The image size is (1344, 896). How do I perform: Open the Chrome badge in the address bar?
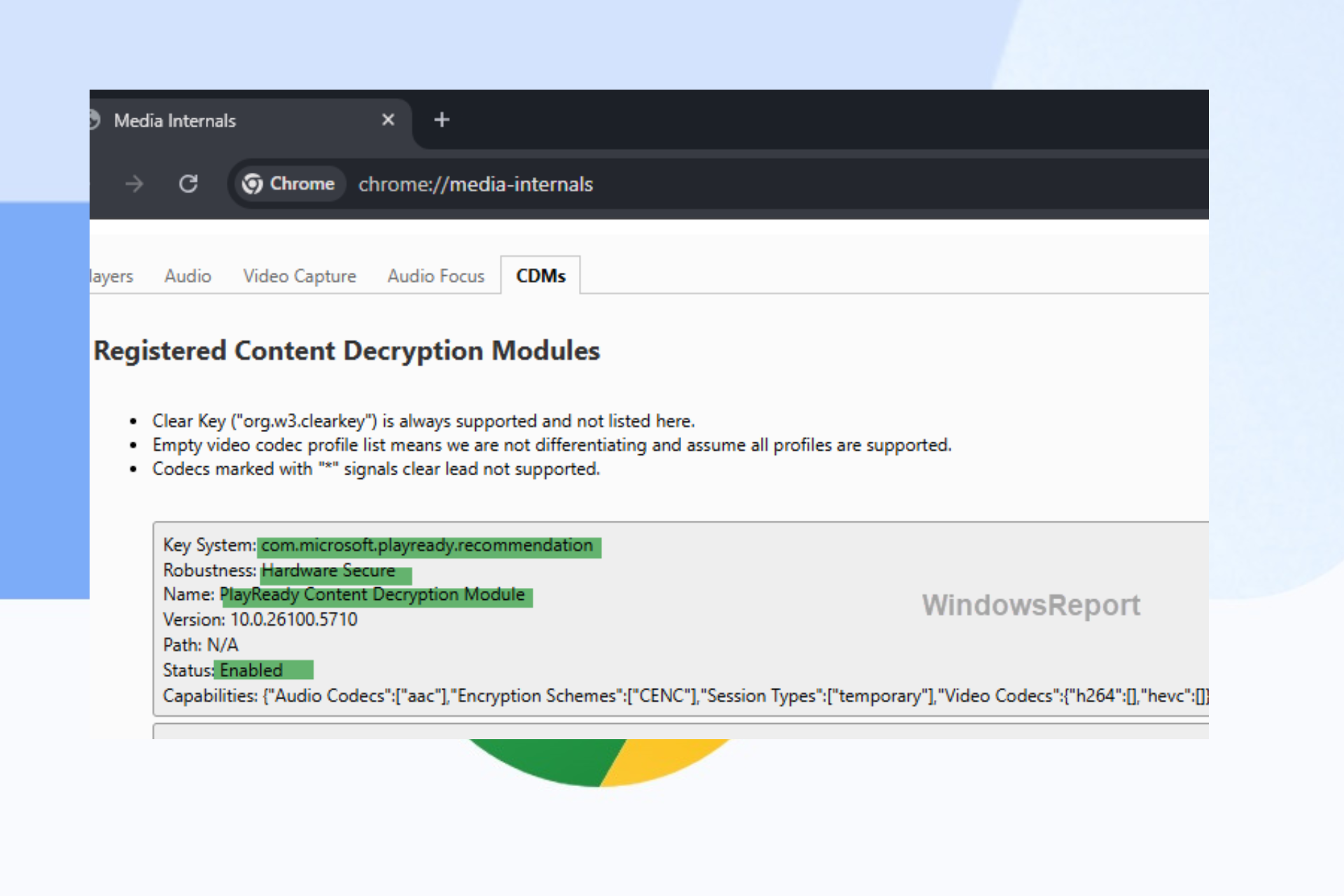click(x=289, y=184)
